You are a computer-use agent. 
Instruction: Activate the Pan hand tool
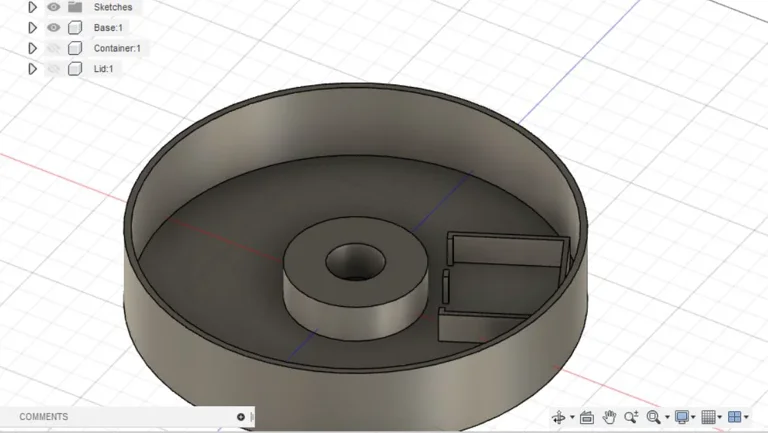pos(609,417)
